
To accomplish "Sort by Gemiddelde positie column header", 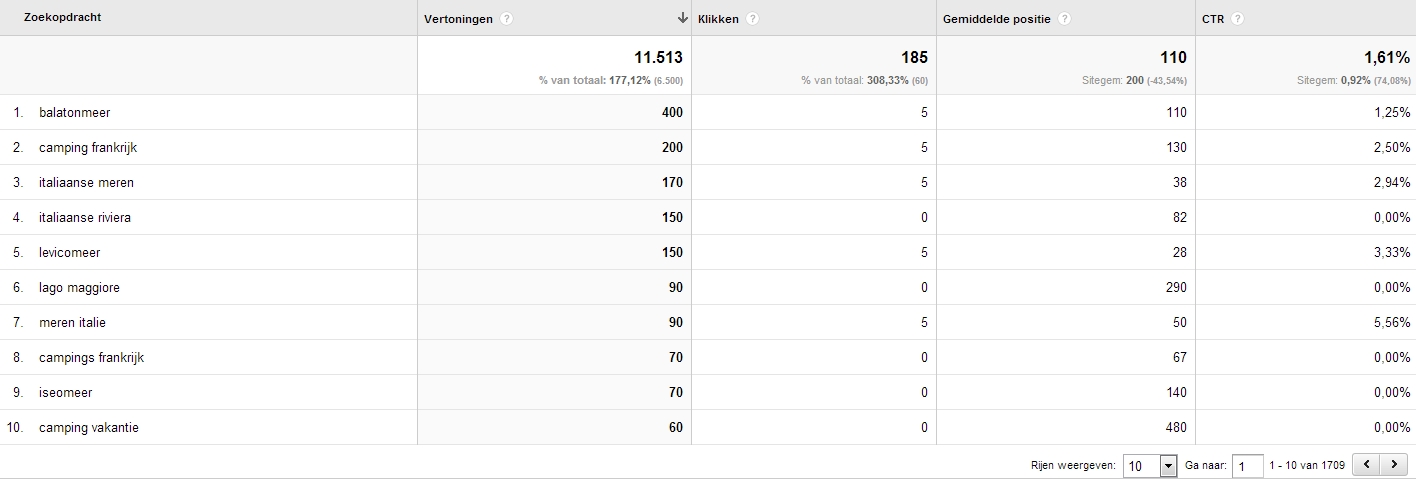I will click(x=997, y=19).
